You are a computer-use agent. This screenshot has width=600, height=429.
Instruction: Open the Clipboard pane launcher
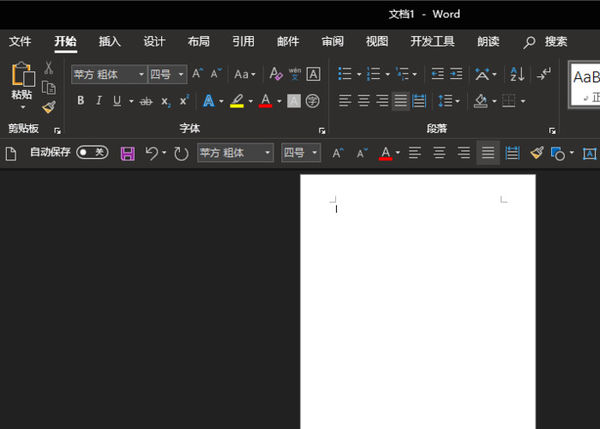click(57, 131)
